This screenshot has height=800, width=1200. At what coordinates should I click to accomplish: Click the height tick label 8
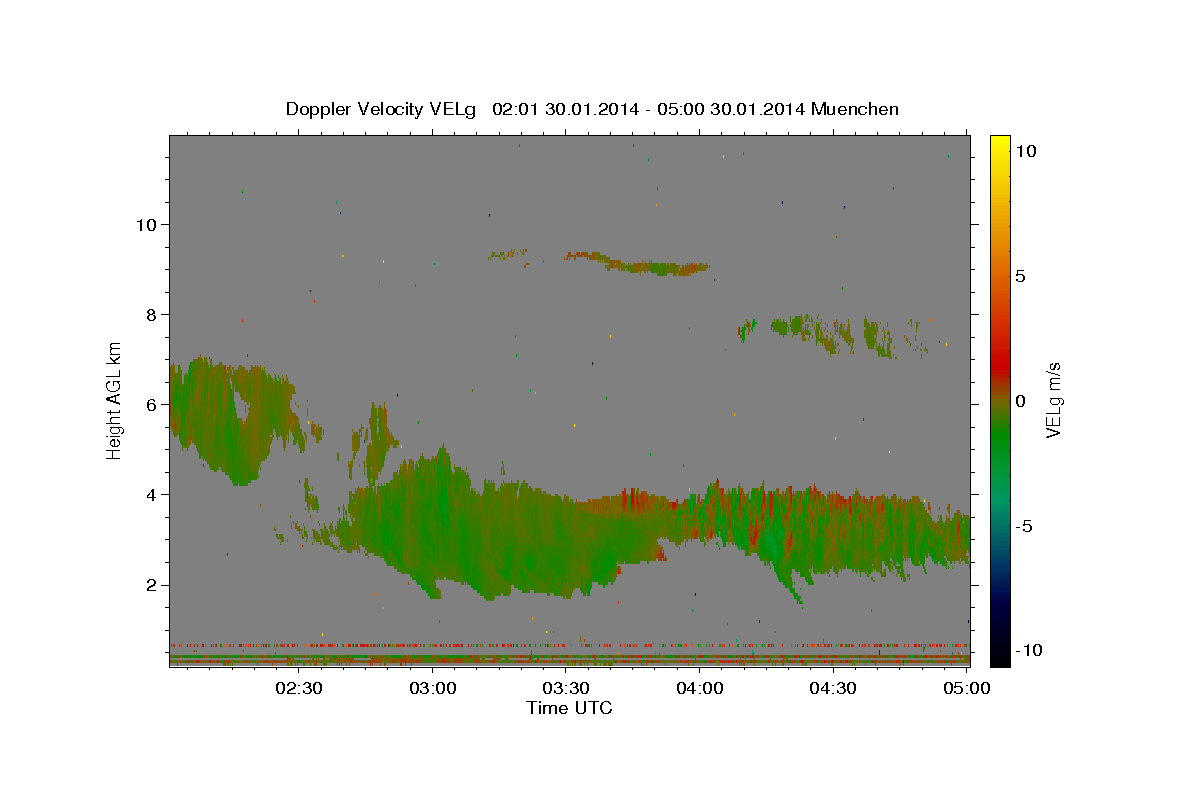click(153, 314)
